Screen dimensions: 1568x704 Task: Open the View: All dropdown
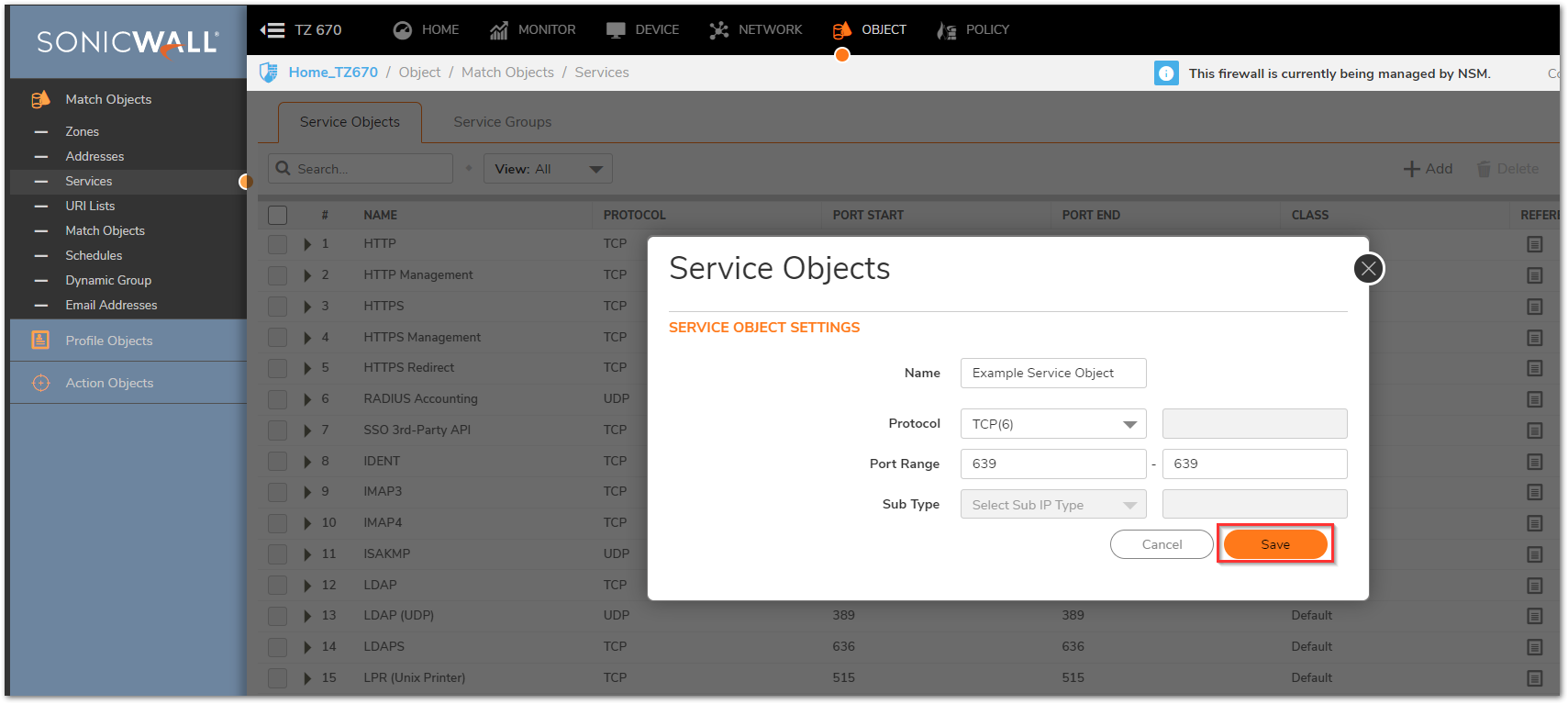[x=548, y=169]
